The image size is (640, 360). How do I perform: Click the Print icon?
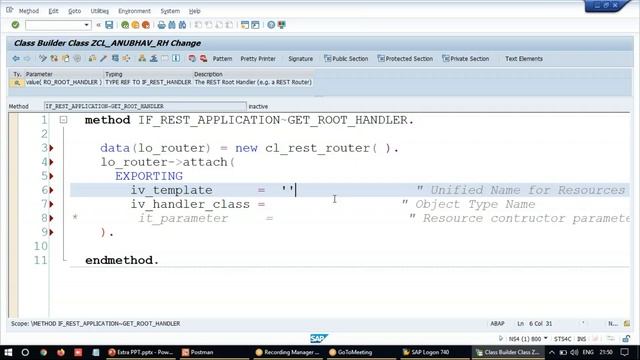point(162,25)
